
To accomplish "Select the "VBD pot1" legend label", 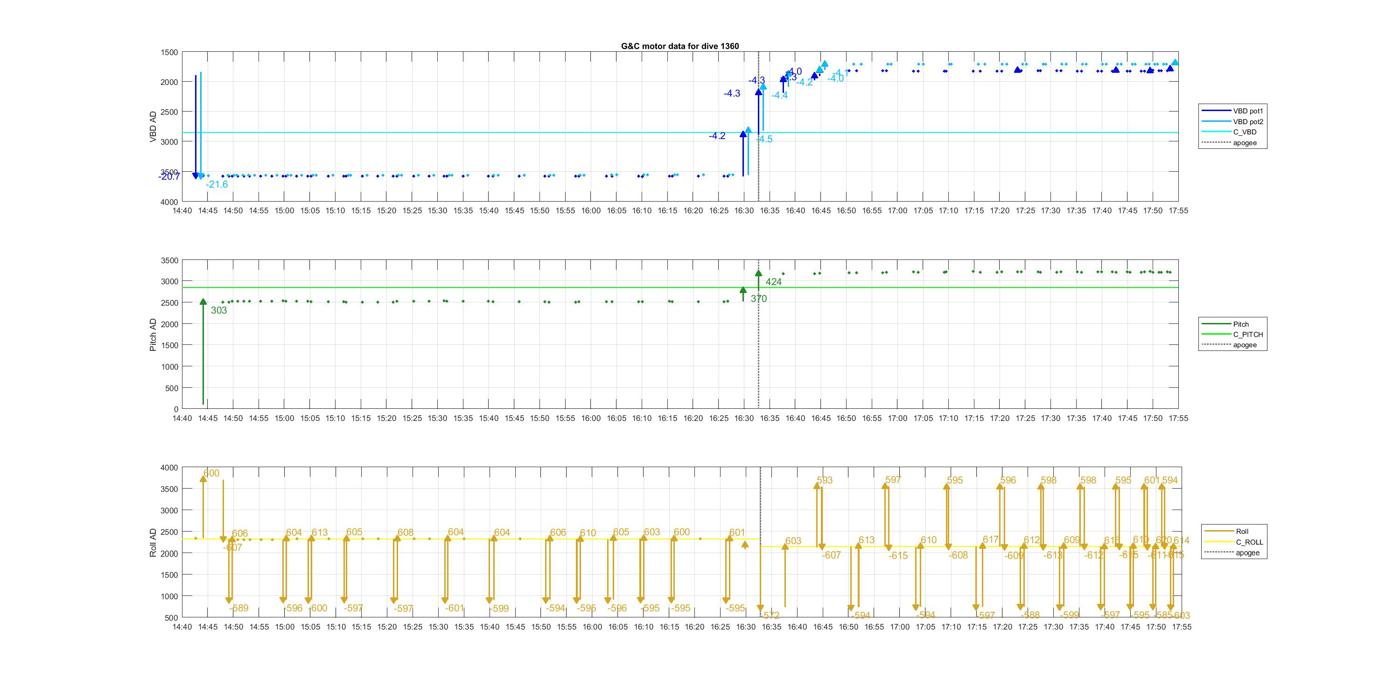I will coord(1249,111).
